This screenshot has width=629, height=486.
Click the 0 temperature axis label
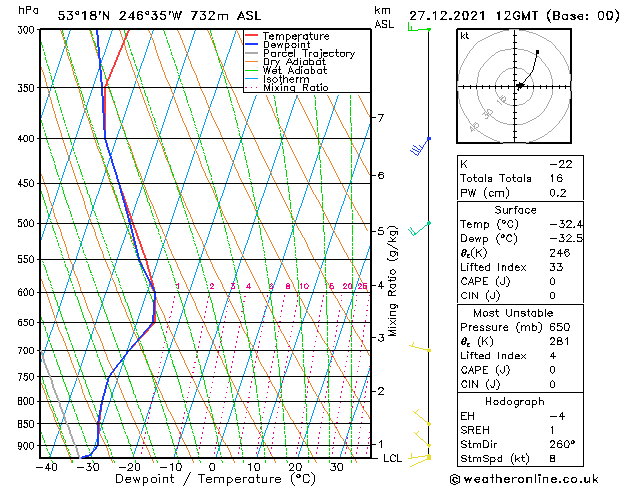click(212, 467)
